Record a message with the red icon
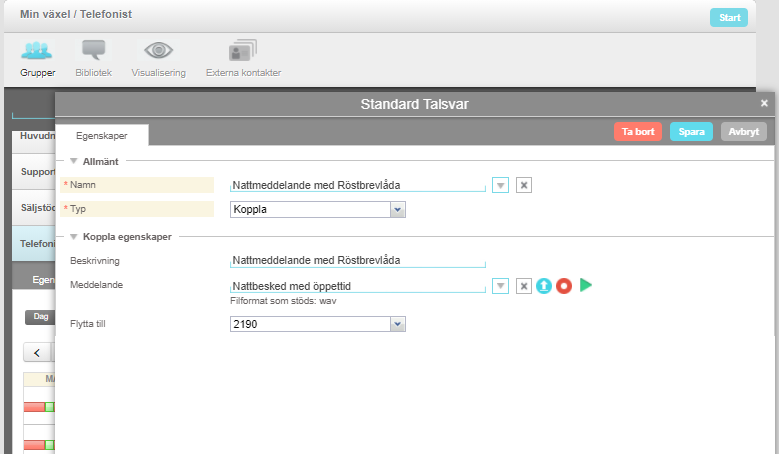The width and height of the screenshot is (779, 454). pyautogui.click(x=564, y=286)
